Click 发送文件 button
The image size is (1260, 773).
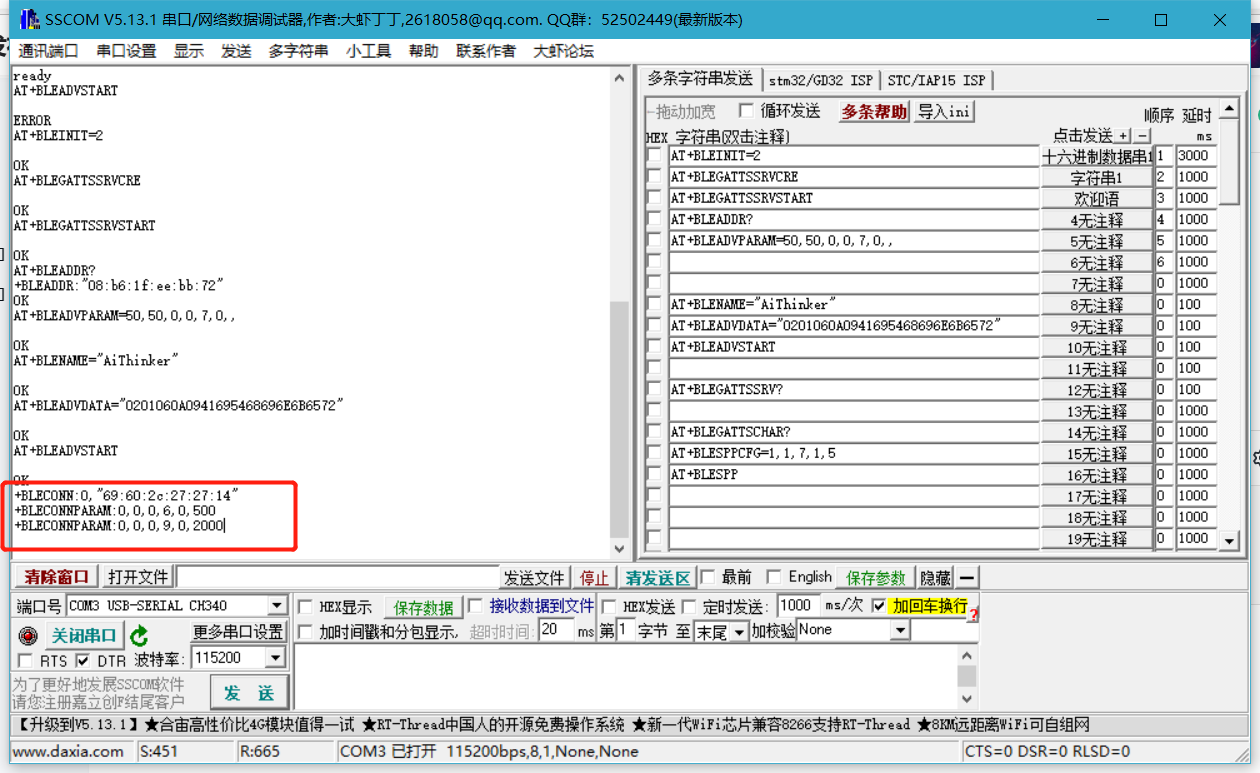pyautogui.click(x=534, y=578)
